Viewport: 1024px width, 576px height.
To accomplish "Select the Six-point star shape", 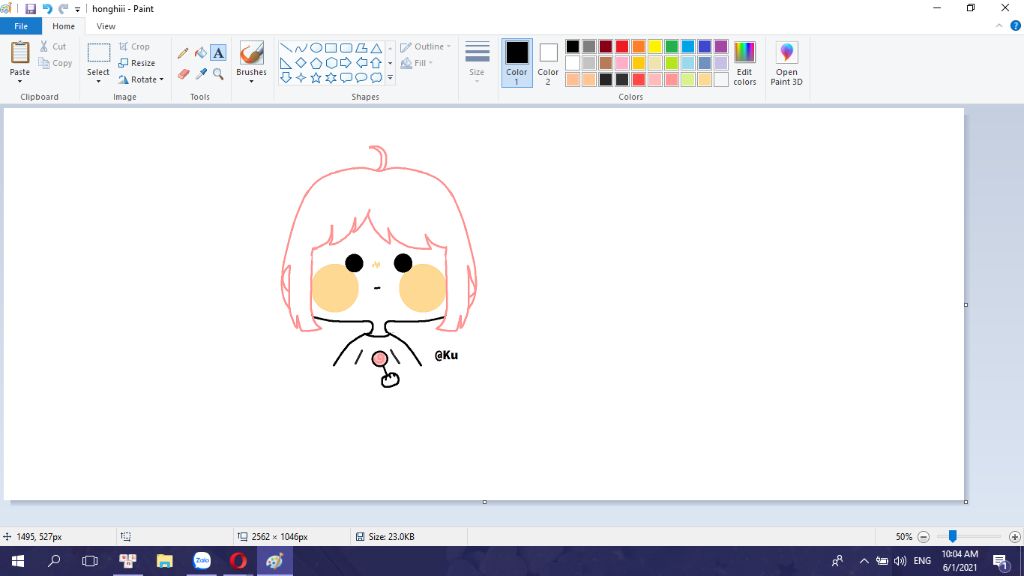I will tap(331, 78).
